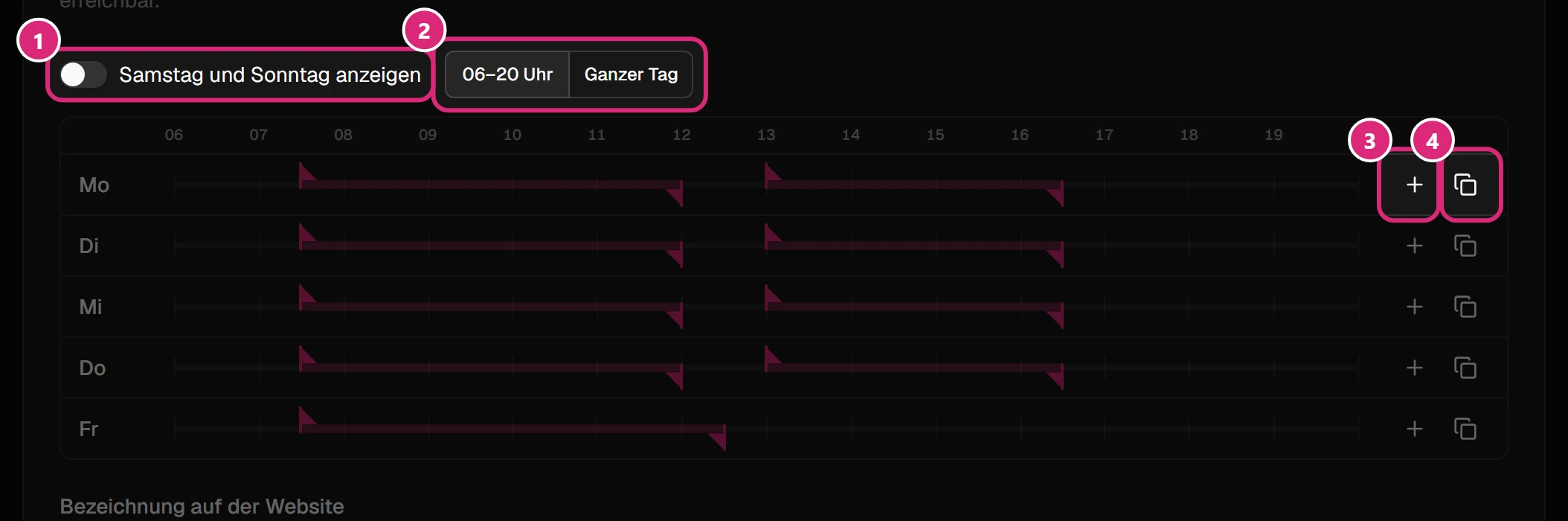Viewport: 1568px width, 521px height.
Task: Select the Do morning time range bar
Action: coord(491,368)
